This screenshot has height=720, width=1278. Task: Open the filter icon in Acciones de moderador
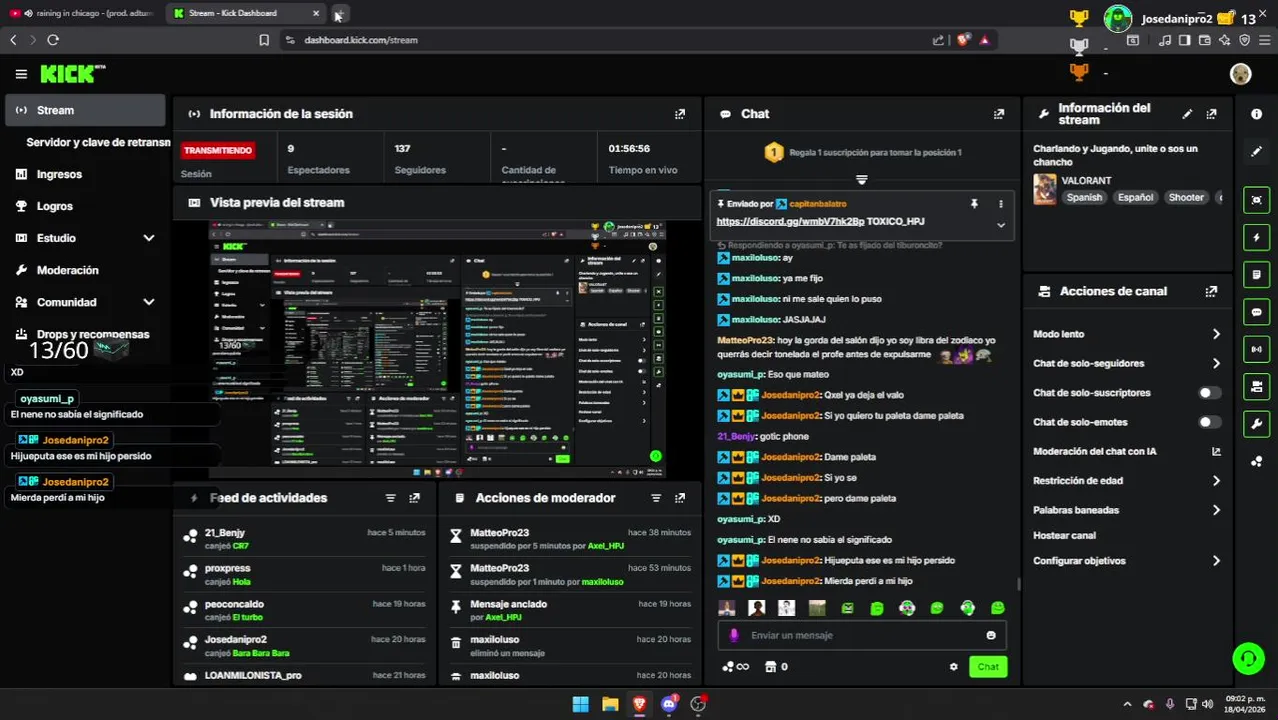[656, 498]
